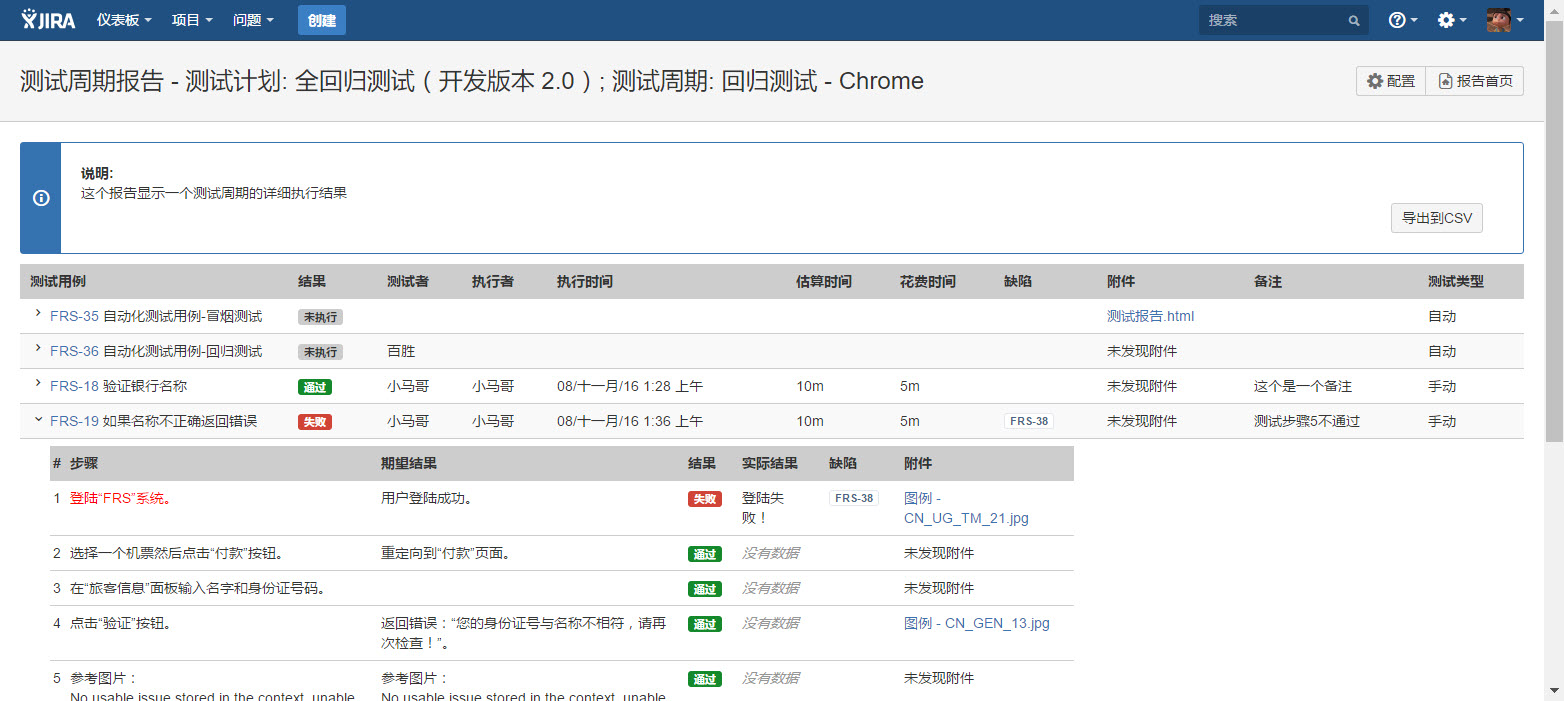Screen dimensions: 1564x701
Task: Click the 花费时间 column header
Action: (928, 282)
